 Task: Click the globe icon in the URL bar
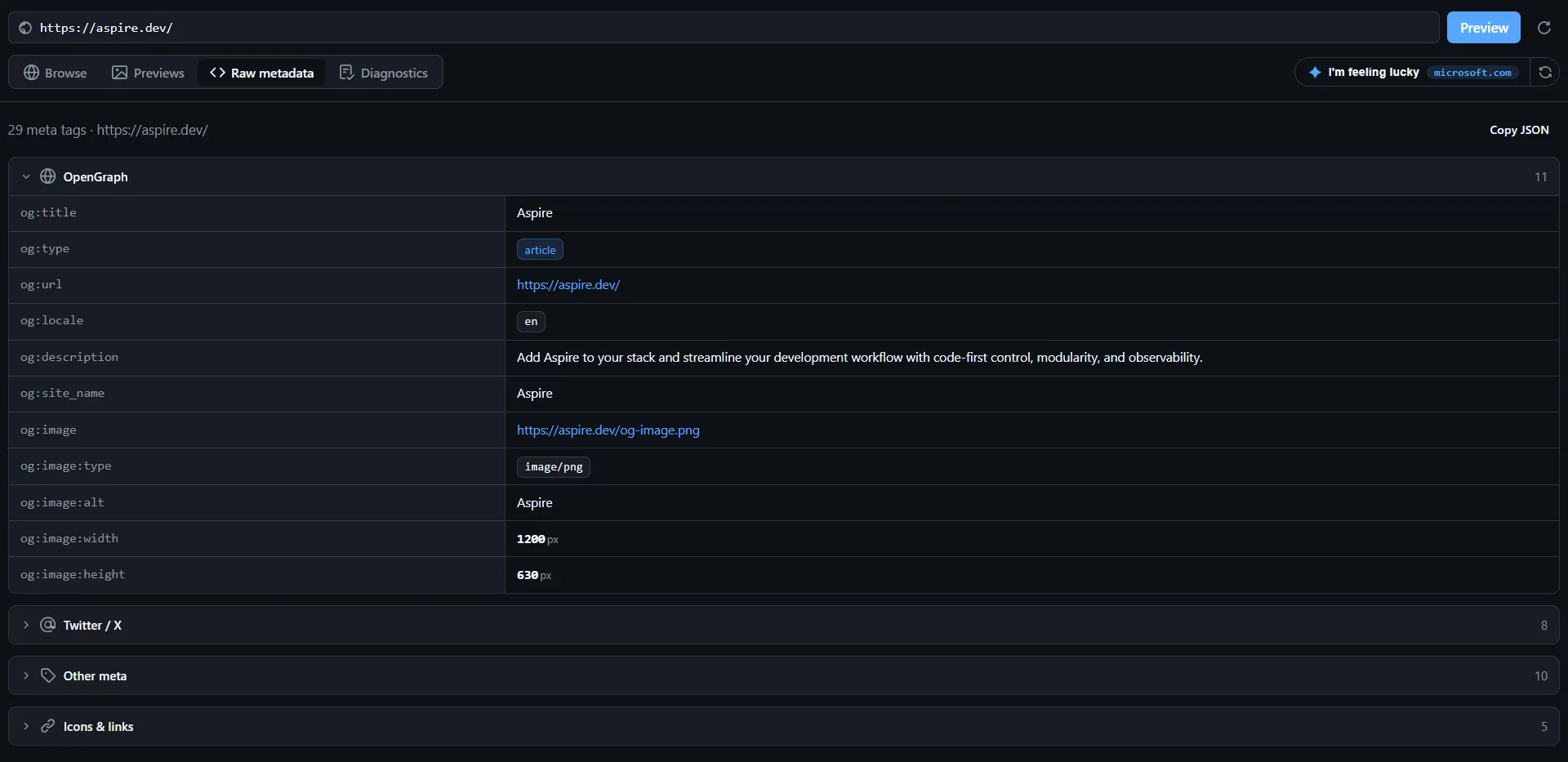[25, 28]
